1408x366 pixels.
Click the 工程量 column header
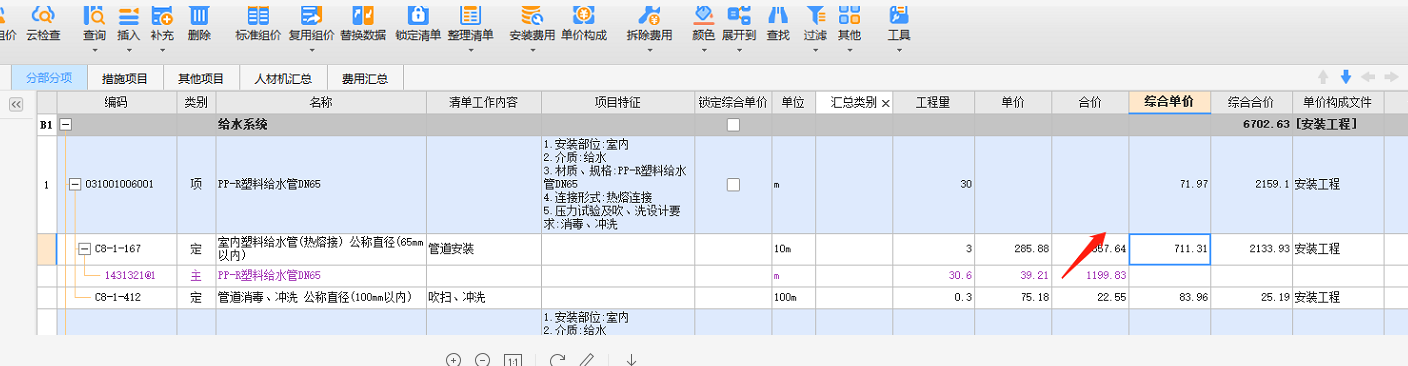pyautogui.click(x=934, y=102)
